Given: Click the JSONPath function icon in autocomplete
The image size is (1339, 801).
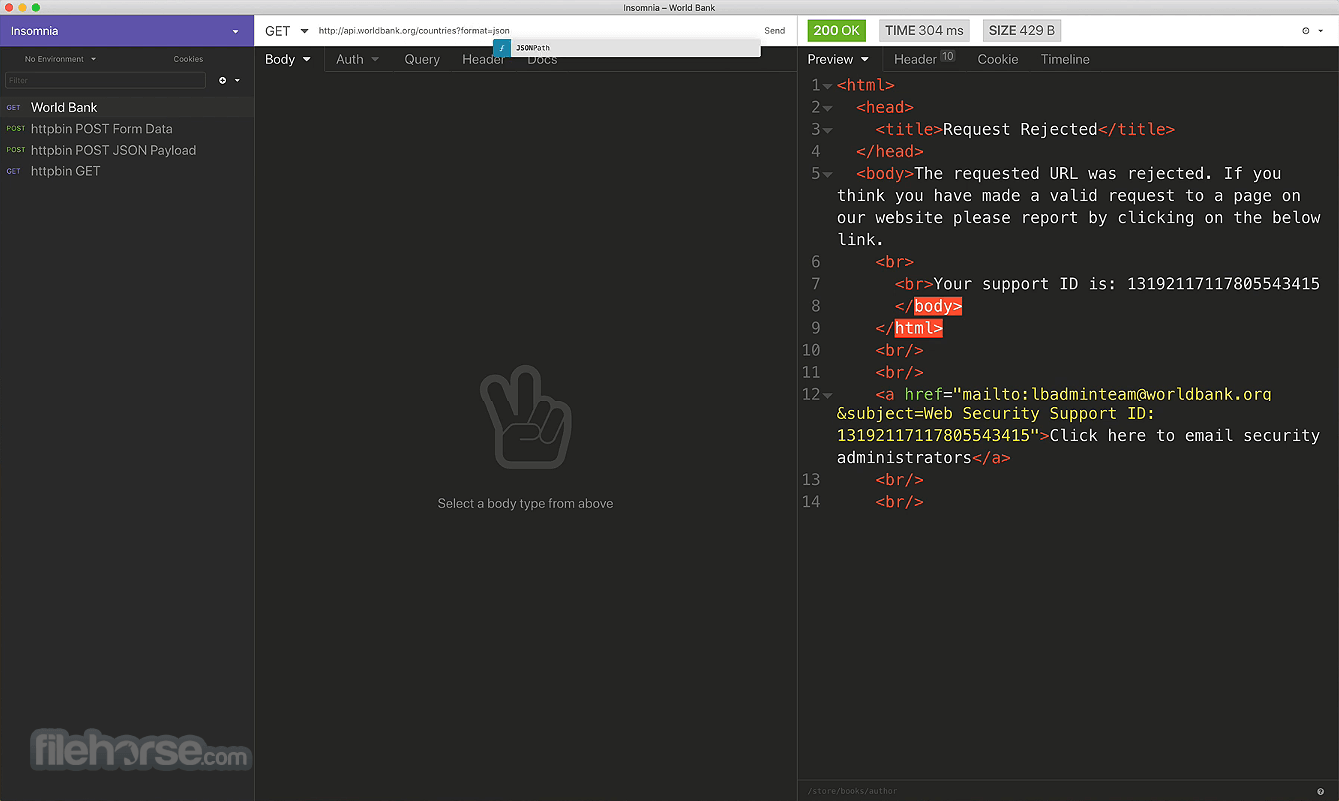Looking at the screenshot, I should [x=502, y=47].
